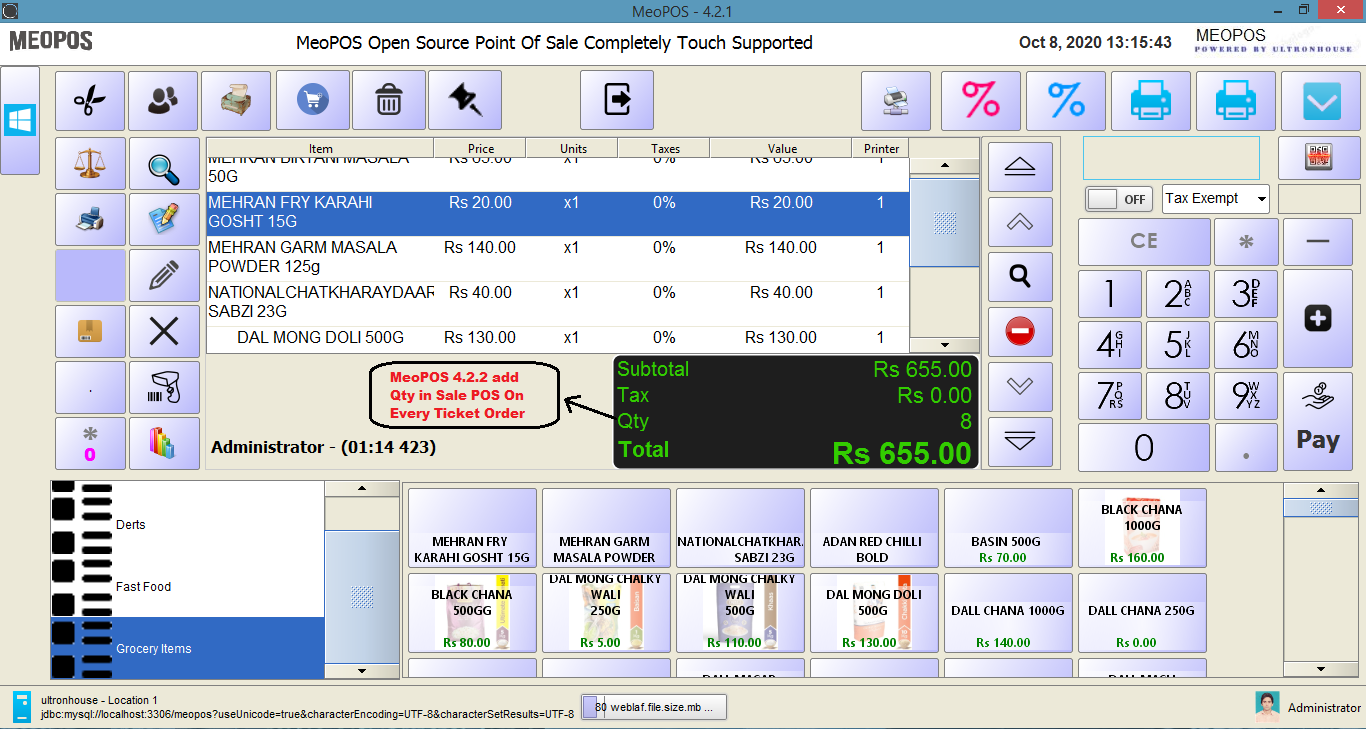
Task: Add the BASIN 500G product
Action: coord(1007,528)
